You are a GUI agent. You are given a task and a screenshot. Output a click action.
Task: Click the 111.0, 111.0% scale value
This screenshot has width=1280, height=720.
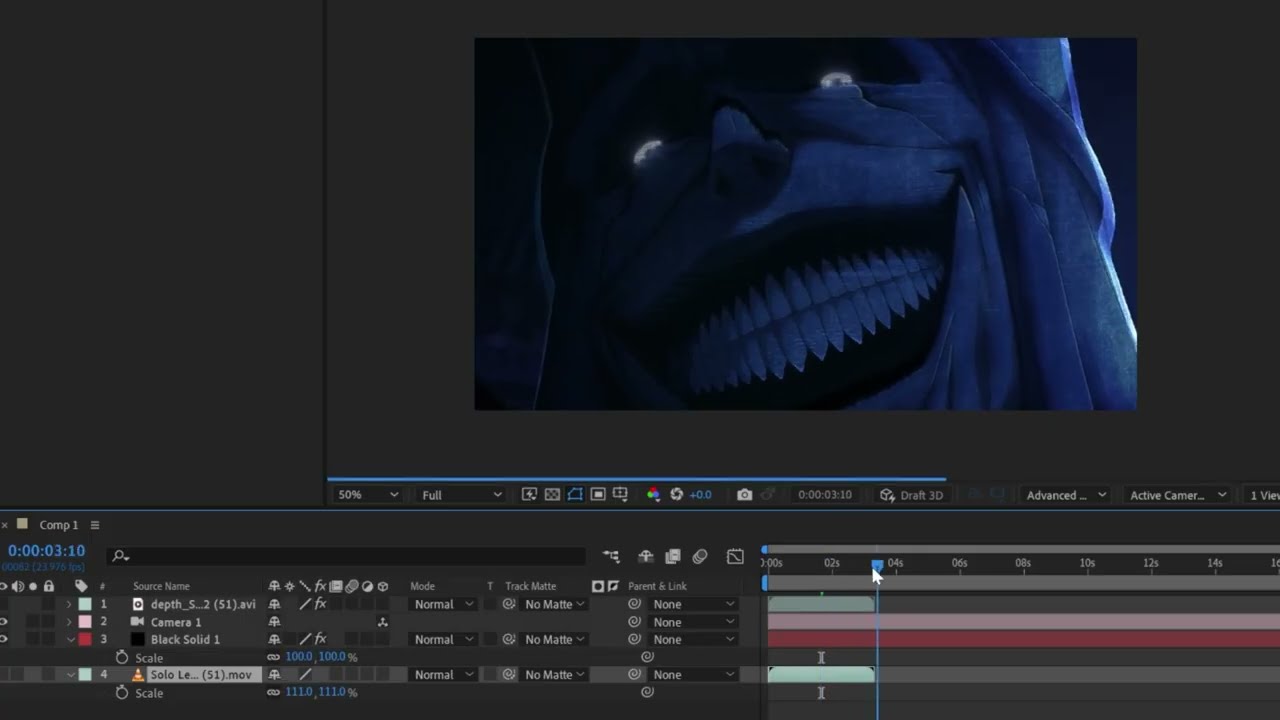(x=321, y=692)
